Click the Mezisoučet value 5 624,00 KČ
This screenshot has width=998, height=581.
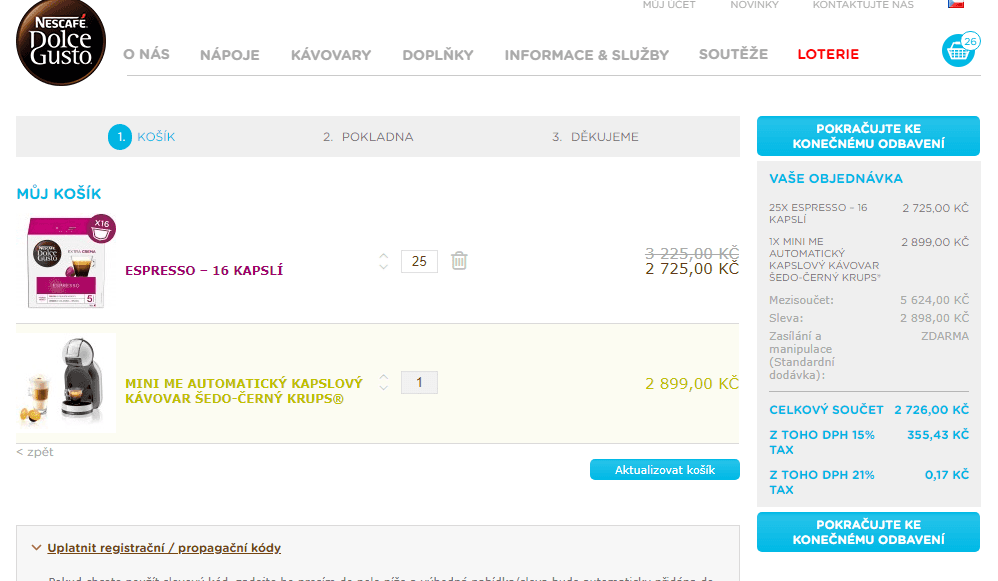coord(934,300)
